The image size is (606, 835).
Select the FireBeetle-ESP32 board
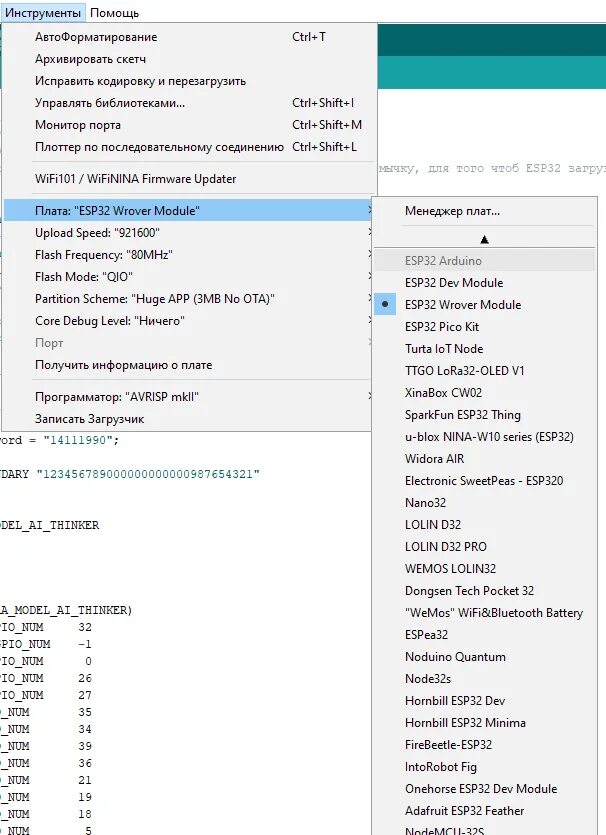(x=485, y=745)
